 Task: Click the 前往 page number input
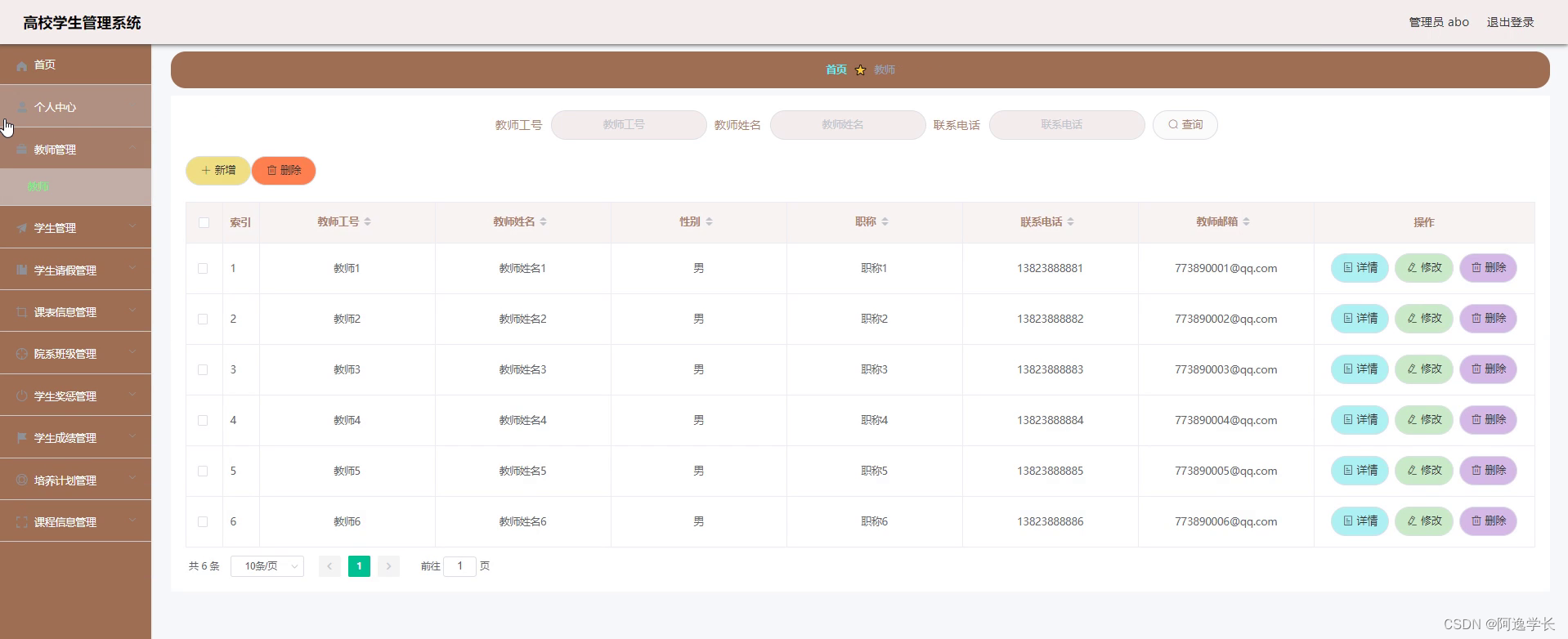coord(459,566)
